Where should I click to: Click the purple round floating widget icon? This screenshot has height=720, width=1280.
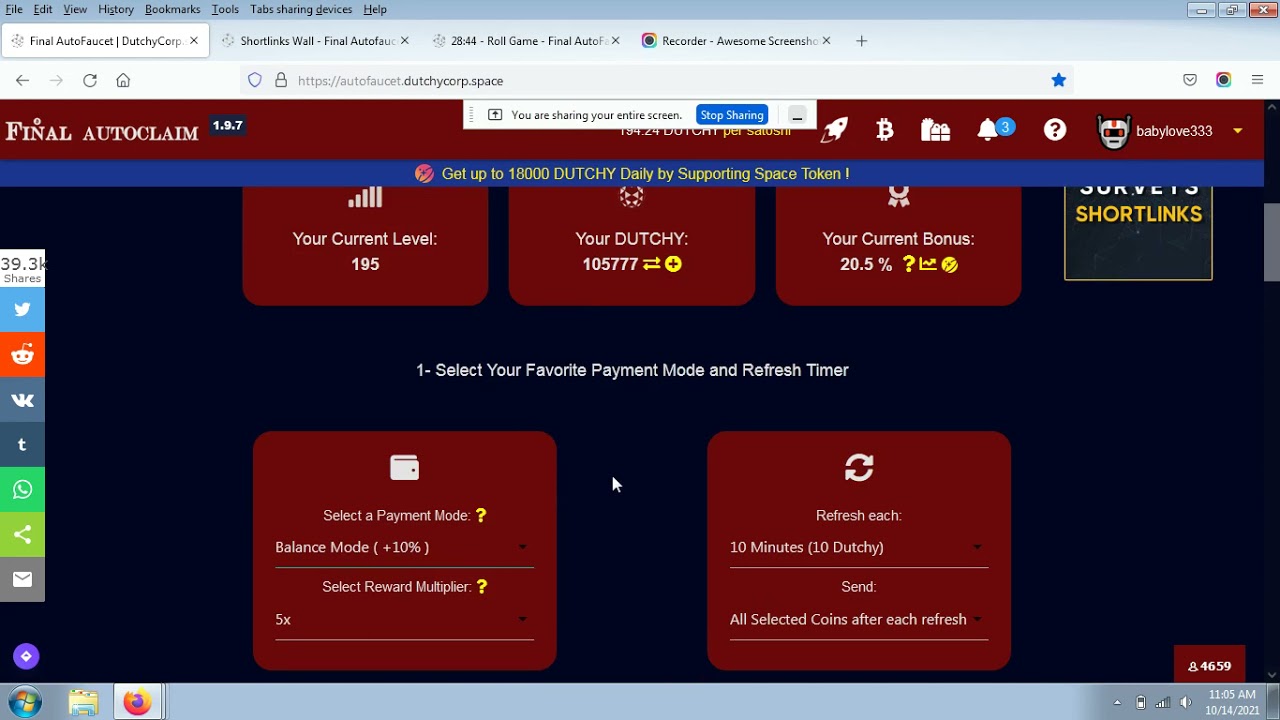(x=26, y=656)
